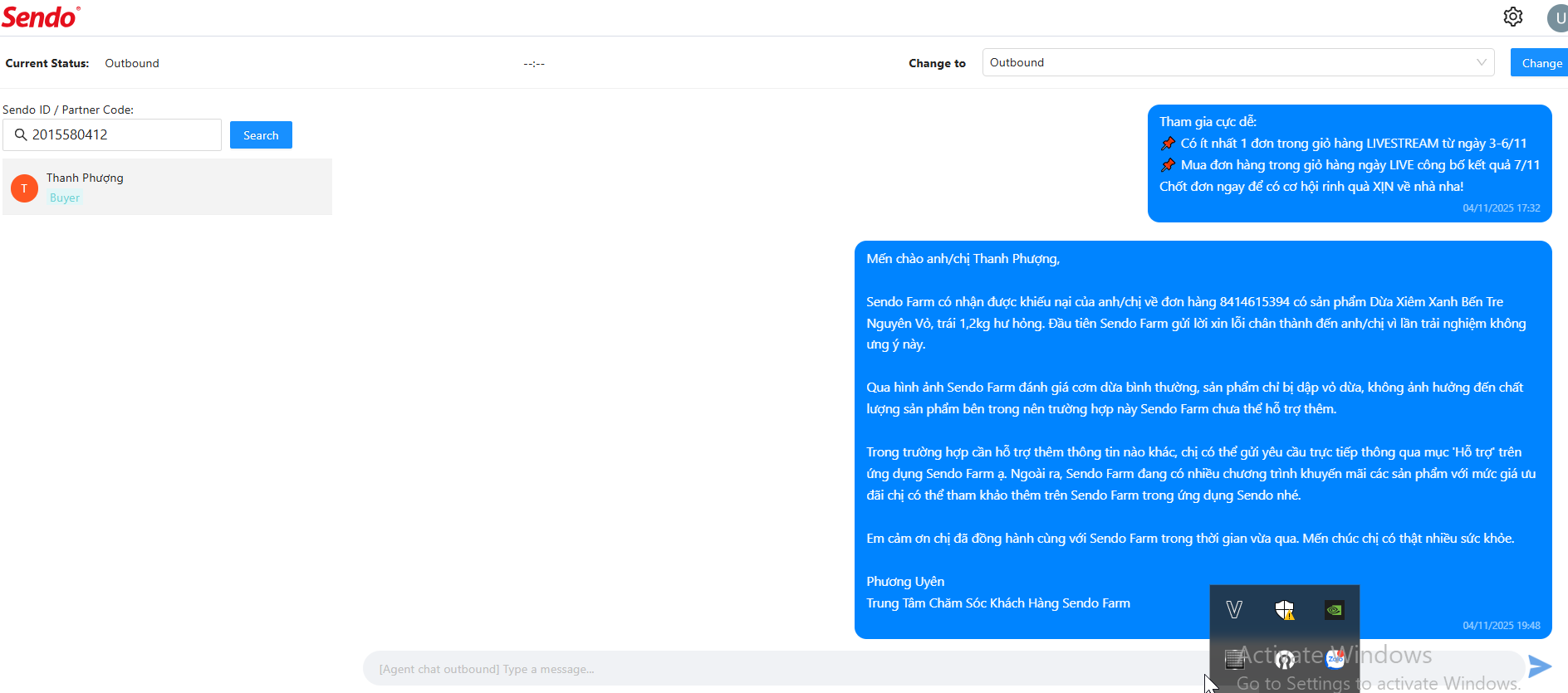Click the Change status button

click(x=1539, y=63)
